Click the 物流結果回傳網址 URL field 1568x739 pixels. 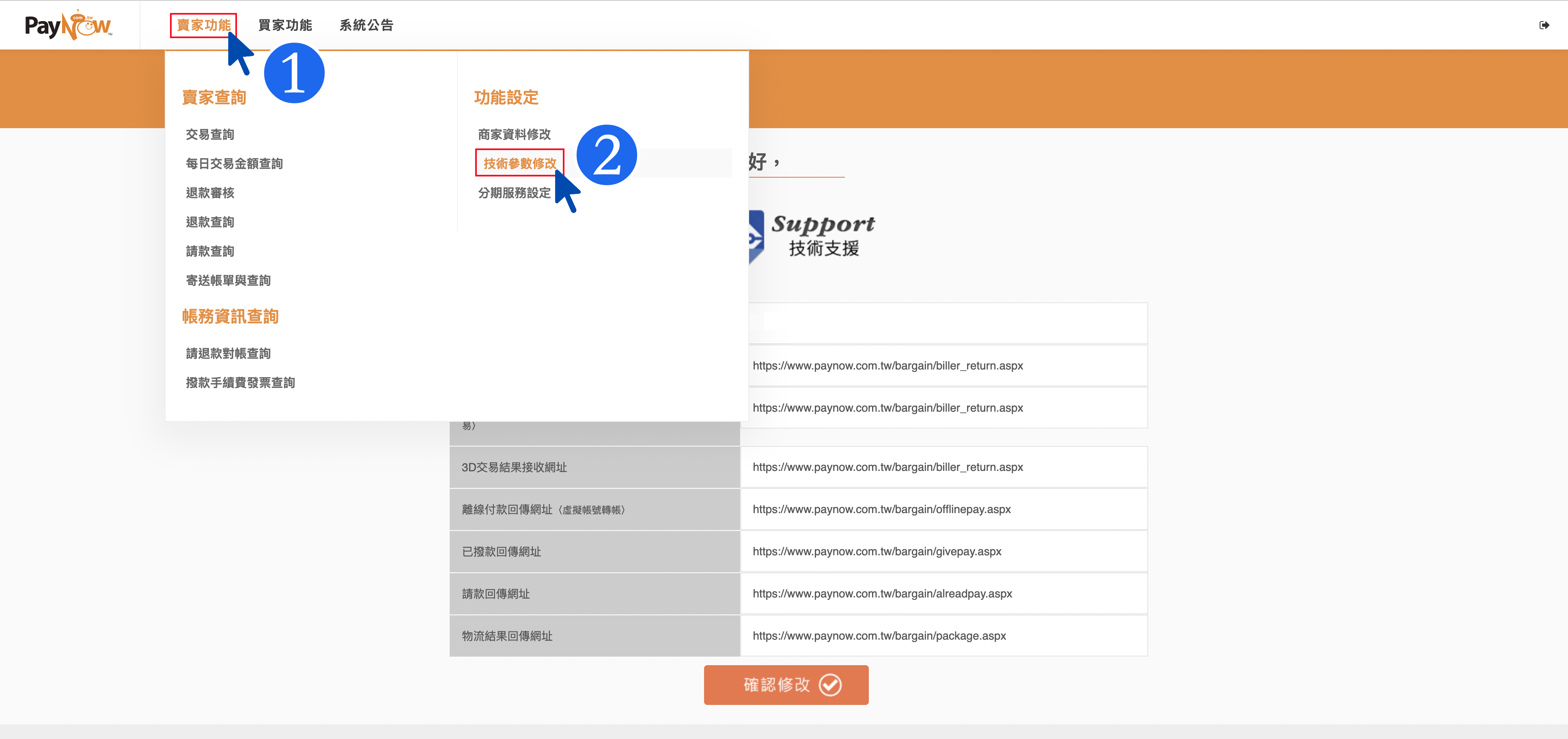[x=943, y=636]
